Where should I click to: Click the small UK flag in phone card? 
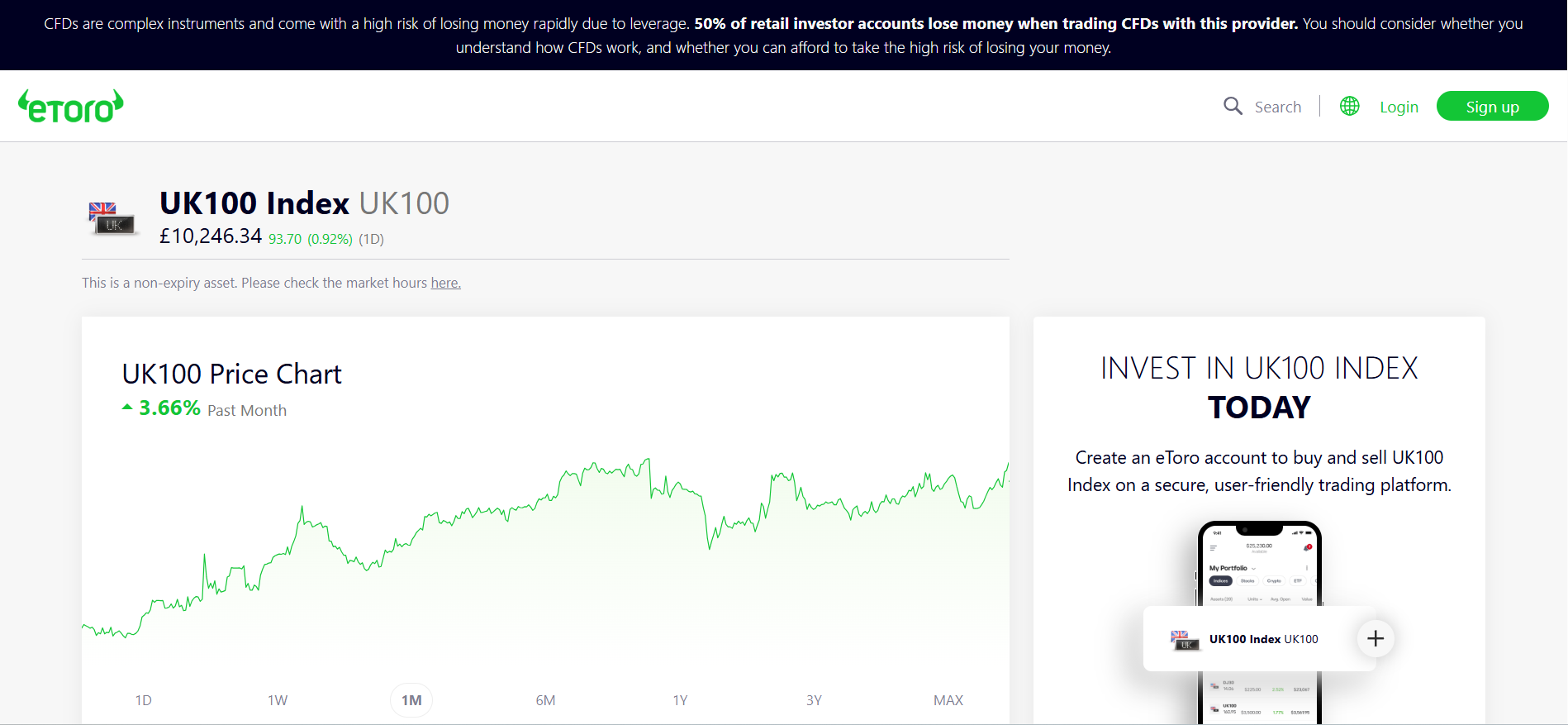point(1185,639)
